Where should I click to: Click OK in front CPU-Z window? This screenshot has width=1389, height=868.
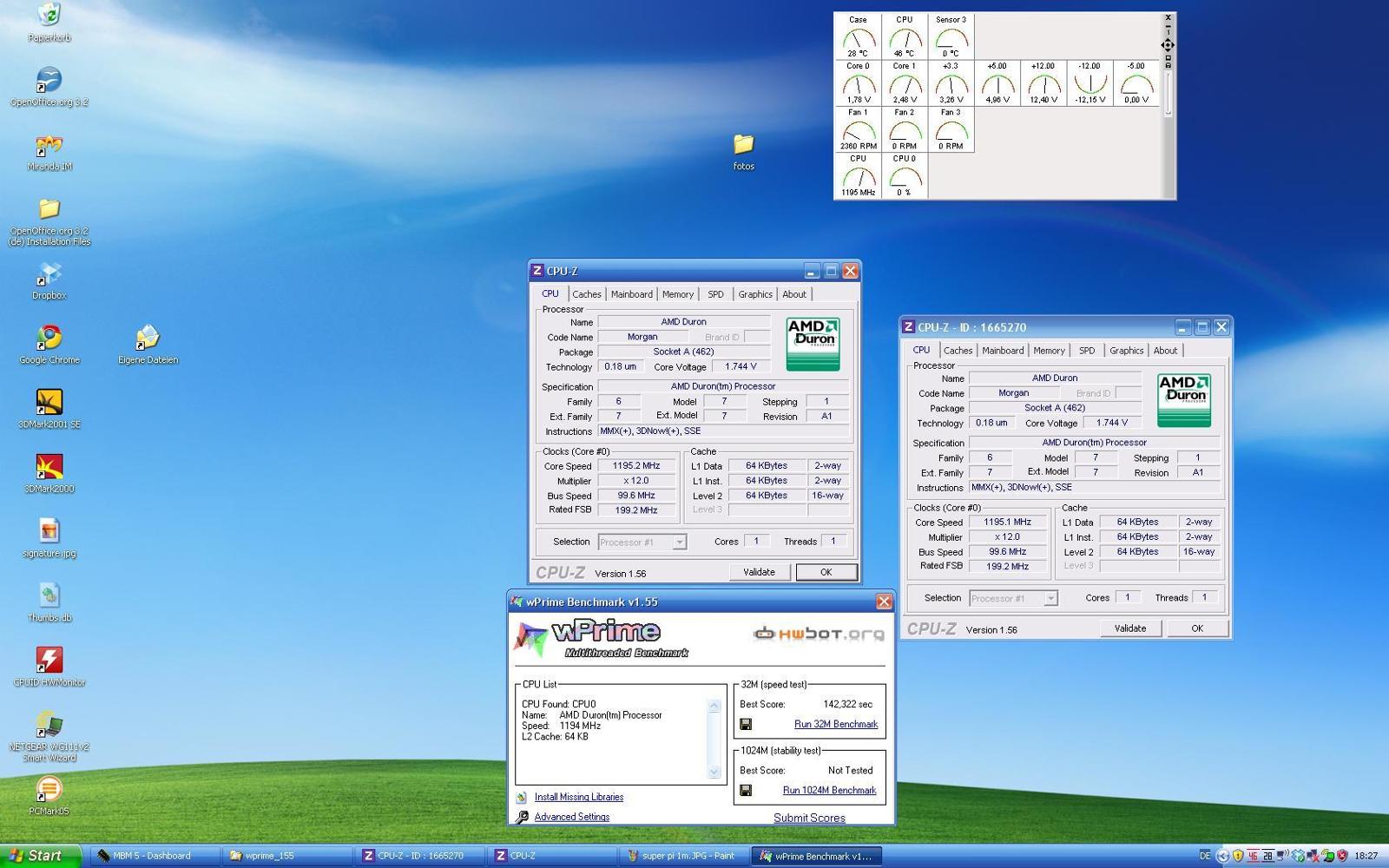[826, 572]
